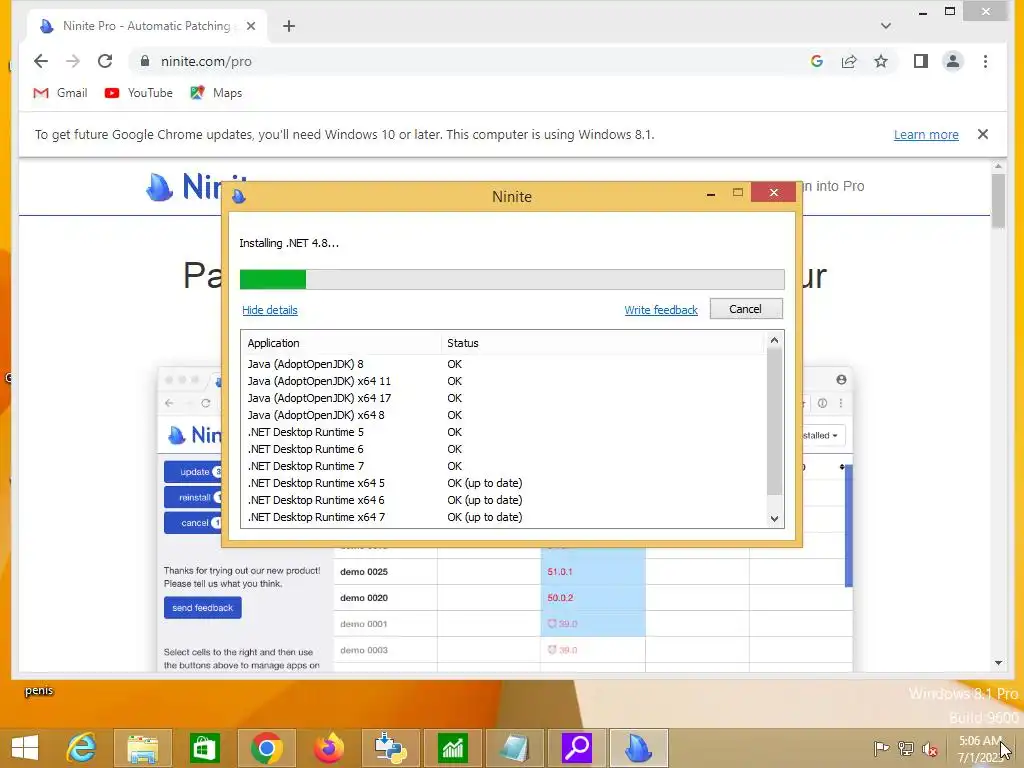Click the reinstall button on webpage
Screen dimensions: 1024x768
click(193, 498)
